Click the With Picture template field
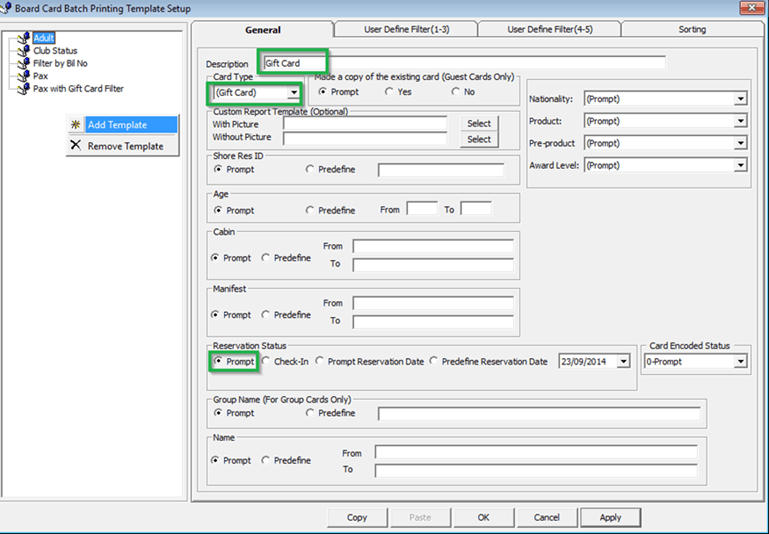The width and height of the screenshot is (769, 534). (x=365, y=124)
